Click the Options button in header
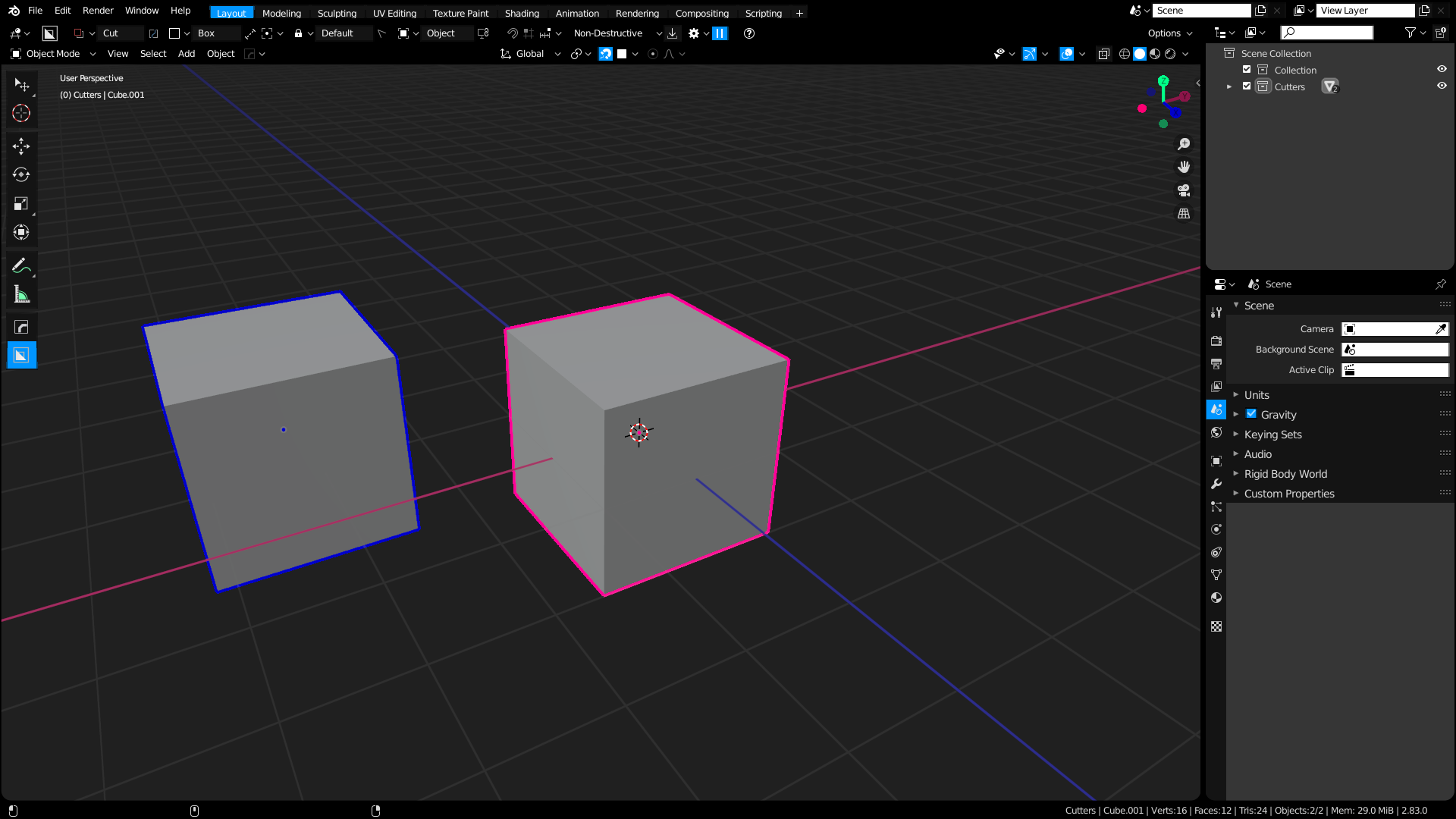Viewport: 1456px width, 819px height. (x=1169, y=33)
